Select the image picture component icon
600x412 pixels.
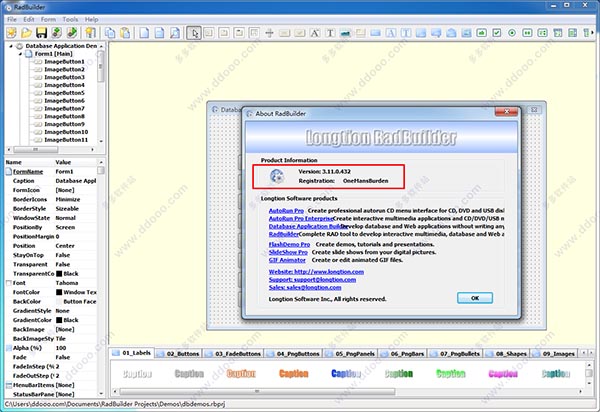345,33
